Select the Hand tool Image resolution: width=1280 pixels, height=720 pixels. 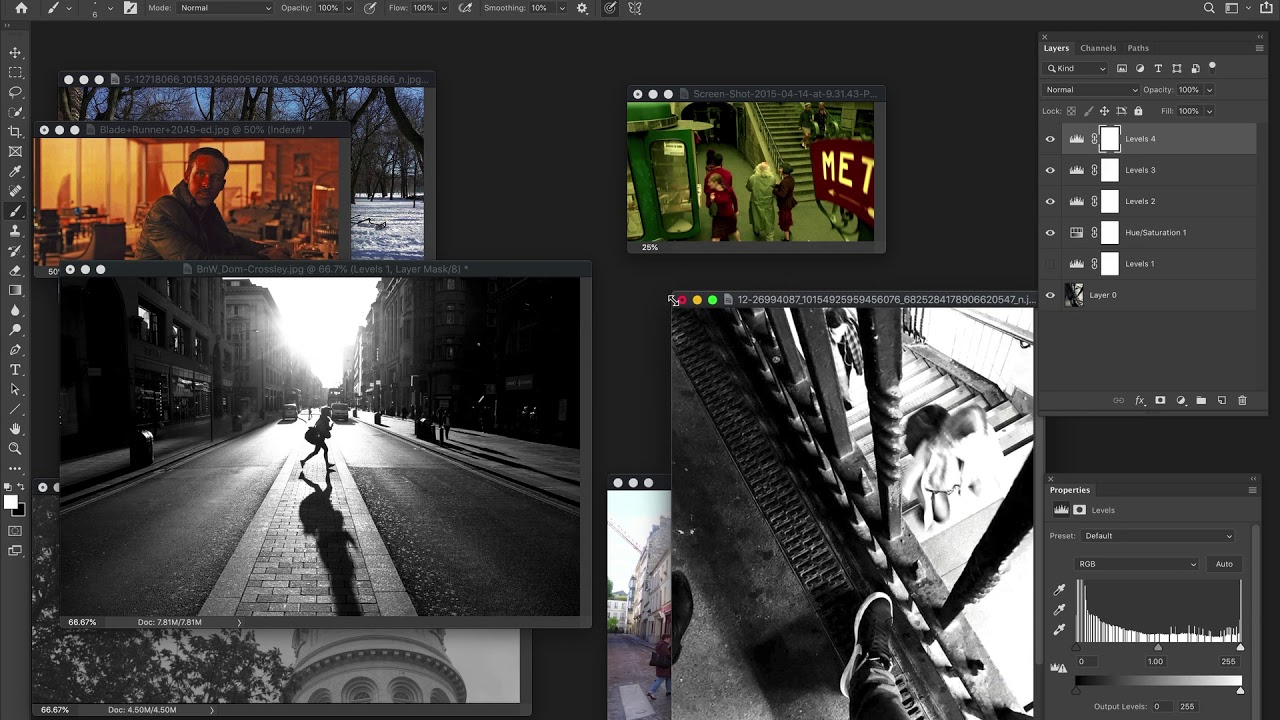point(15,429)
